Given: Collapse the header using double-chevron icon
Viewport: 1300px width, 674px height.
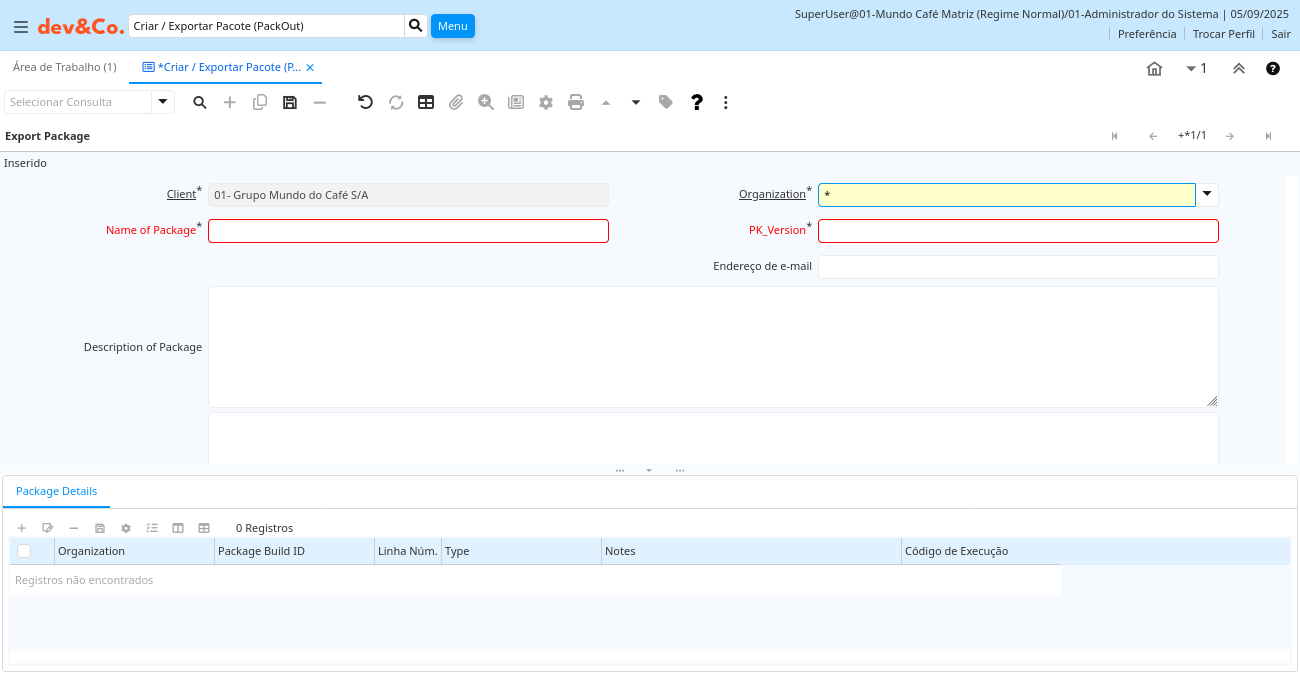Looking at the screenshot, I should (x=1238, y=68).
